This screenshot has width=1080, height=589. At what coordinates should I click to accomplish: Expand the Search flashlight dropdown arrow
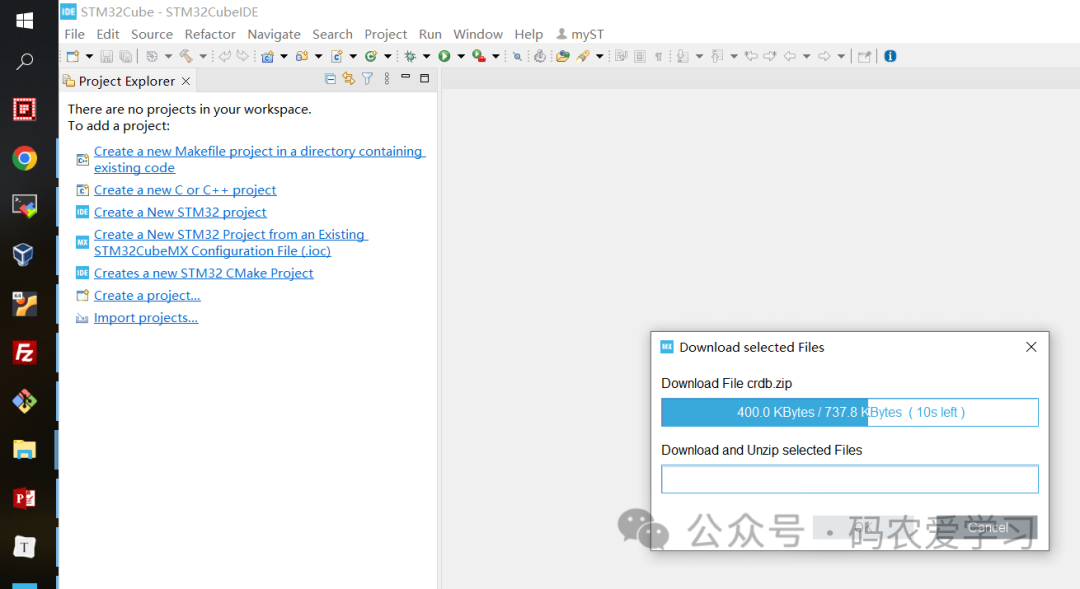(599, 56)
